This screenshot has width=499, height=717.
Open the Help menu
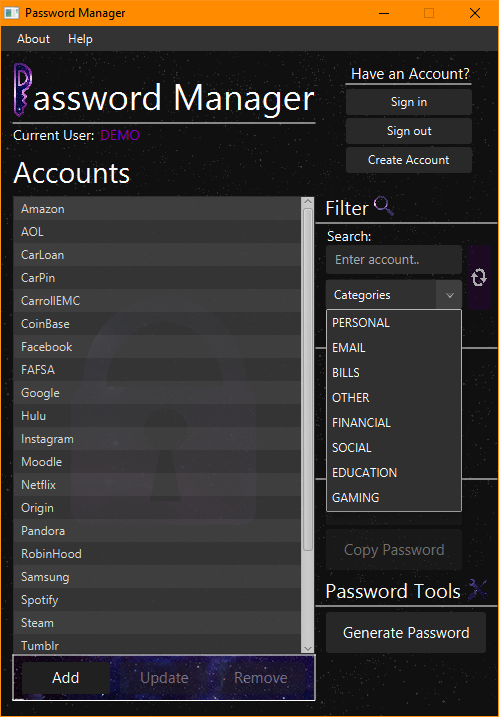[x=80, y=39]
